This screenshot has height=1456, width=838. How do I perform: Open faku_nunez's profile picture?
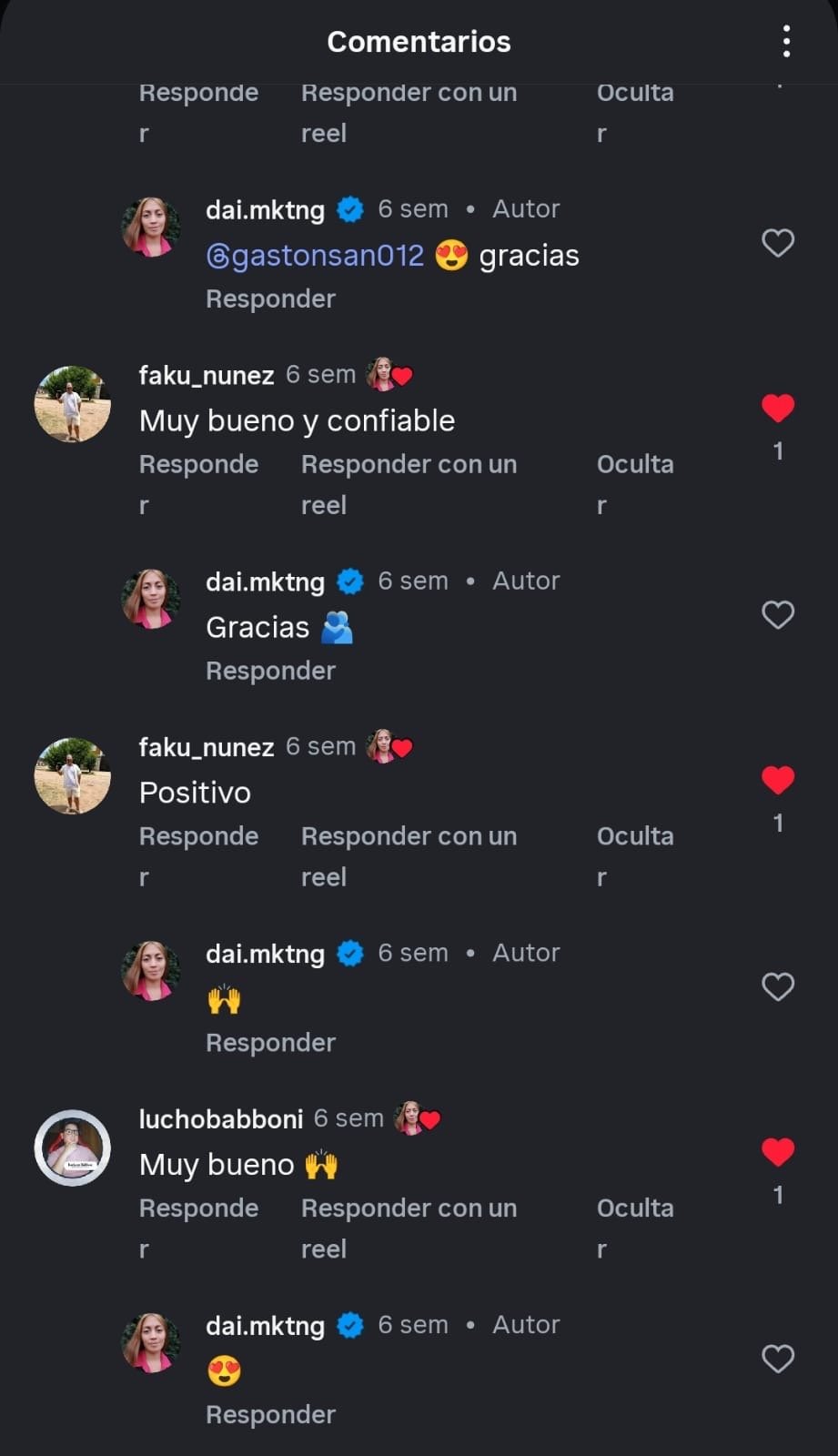coord(72,403)
